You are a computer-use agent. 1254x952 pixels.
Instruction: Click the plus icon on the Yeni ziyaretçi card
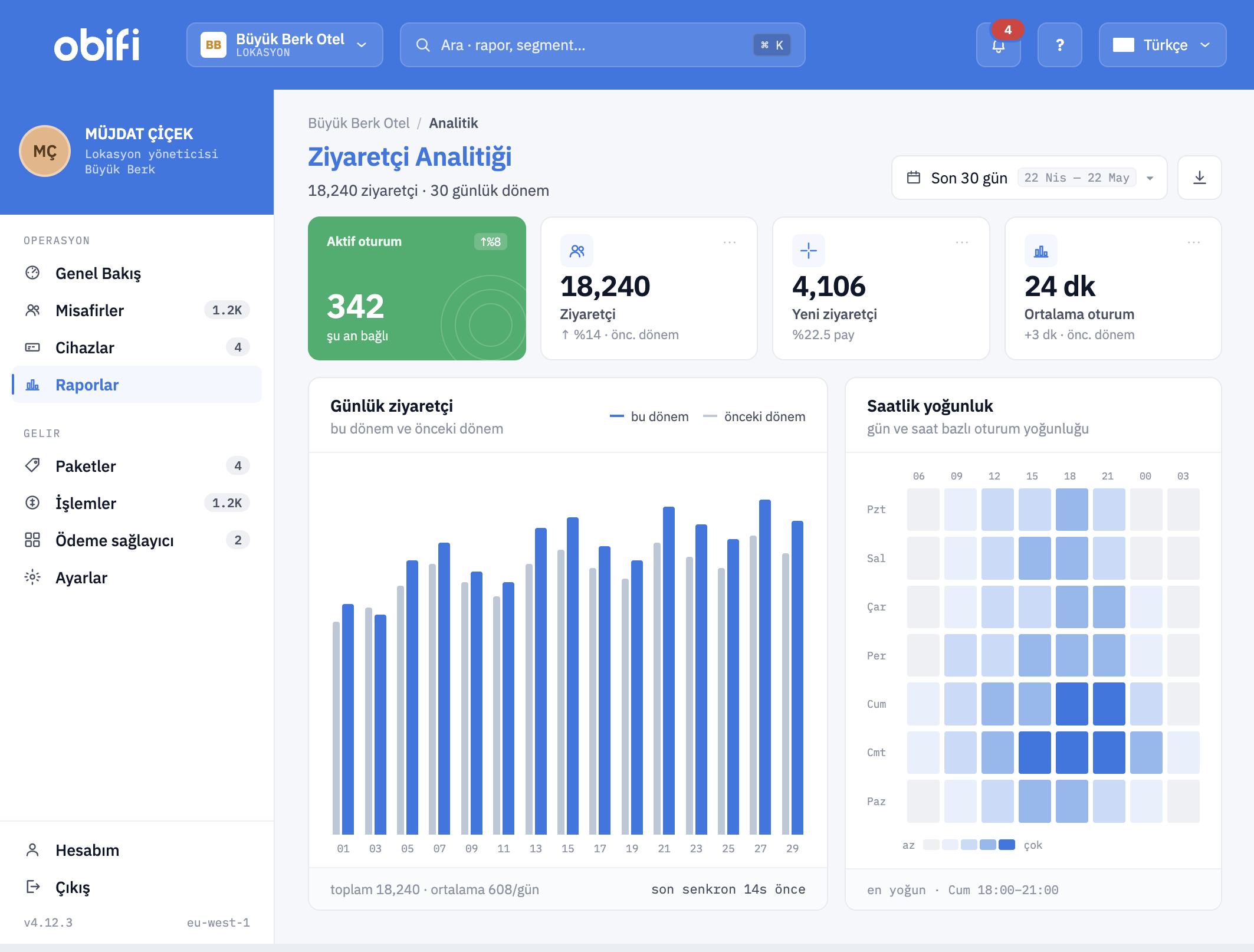coord(809,251)
